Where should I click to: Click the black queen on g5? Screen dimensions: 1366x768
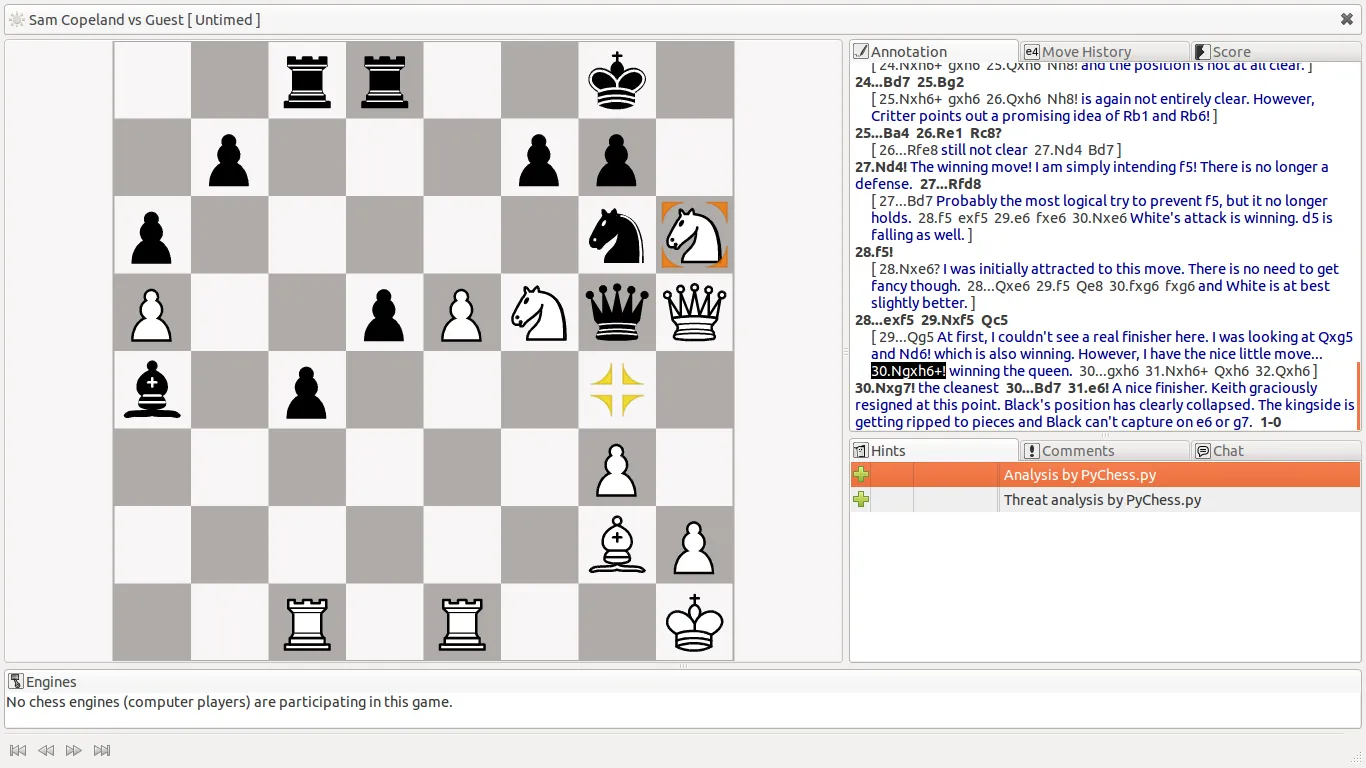point(617,313)
